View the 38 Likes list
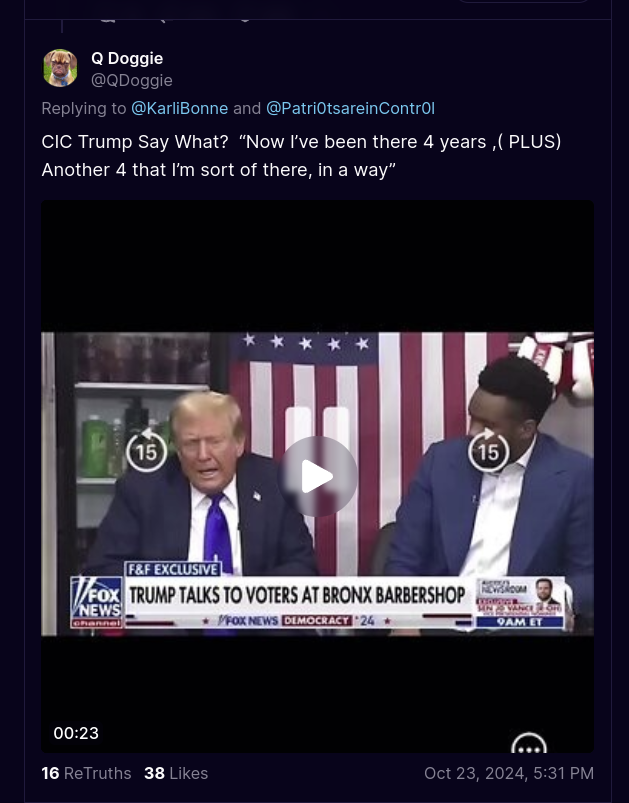Viewport: 629px width, 803px height. click(x=176, y=773)
